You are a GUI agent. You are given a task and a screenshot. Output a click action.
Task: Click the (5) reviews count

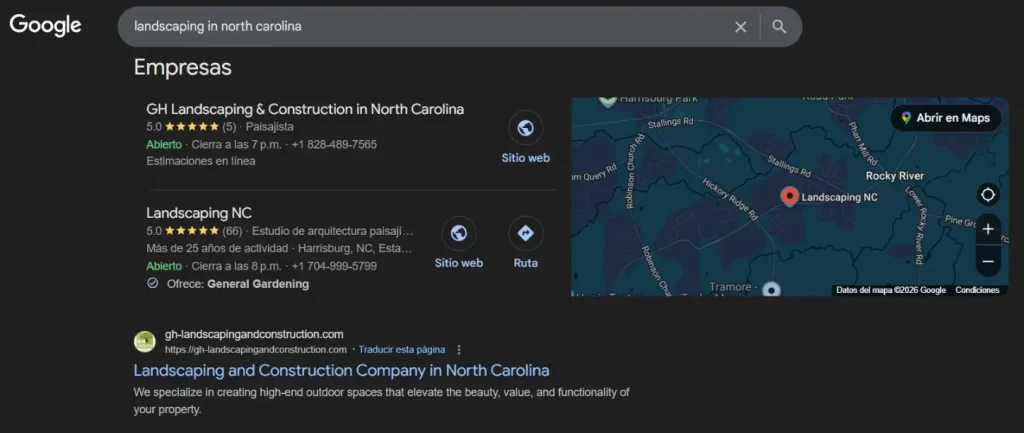pos(229,127)
